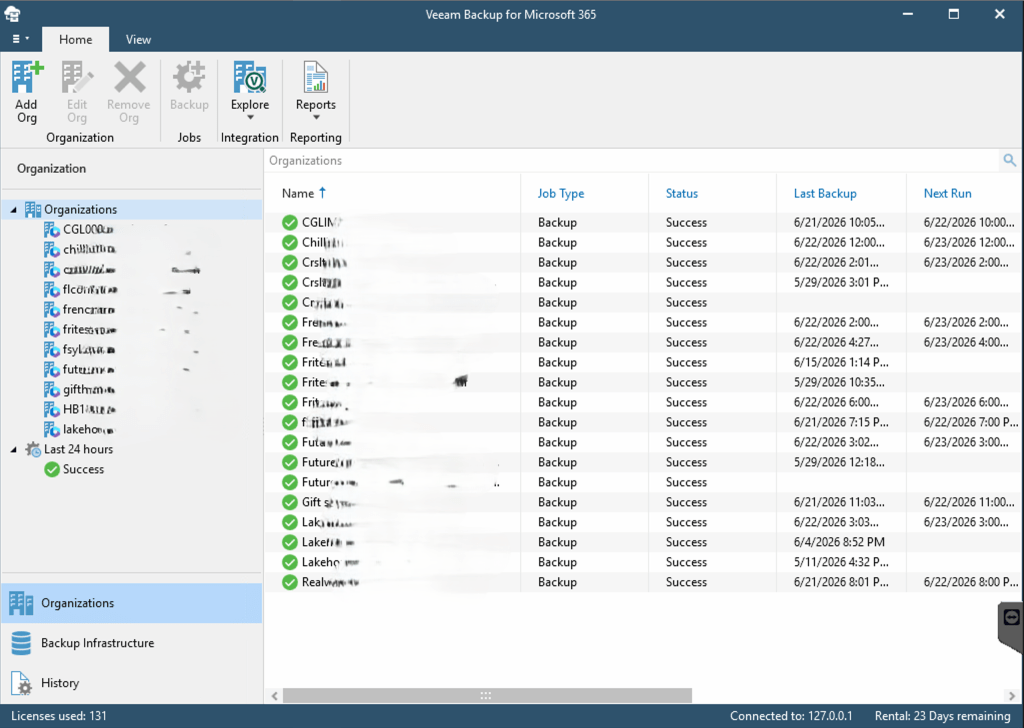Click the search magnifier icon
Screen dimensions: 1024x728
[1009, 160]
